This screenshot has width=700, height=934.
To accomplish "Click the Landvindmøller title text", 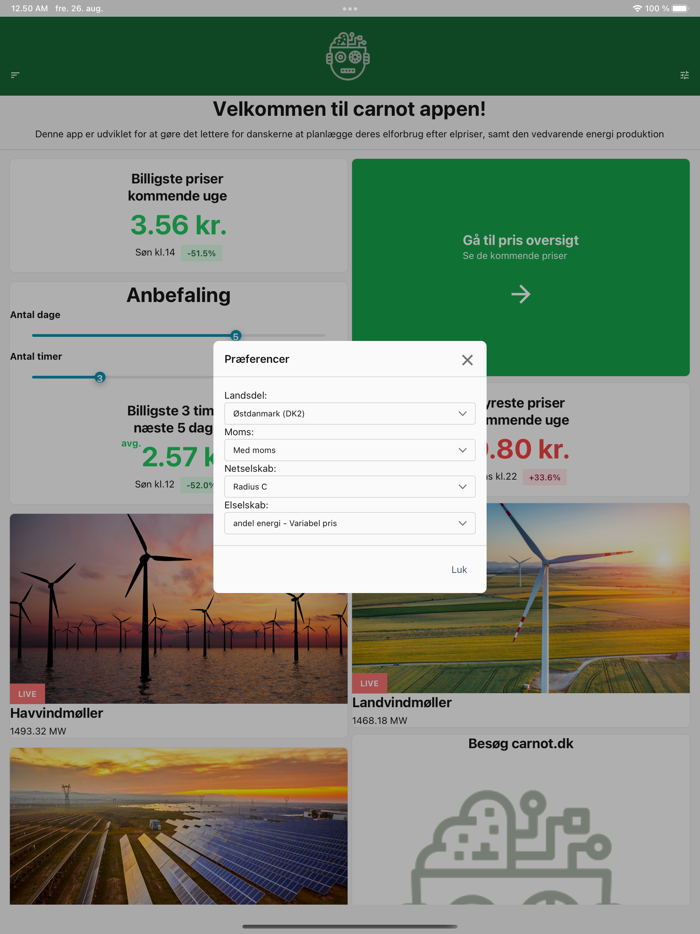I will pyautogui.click(x=402, y=702).
